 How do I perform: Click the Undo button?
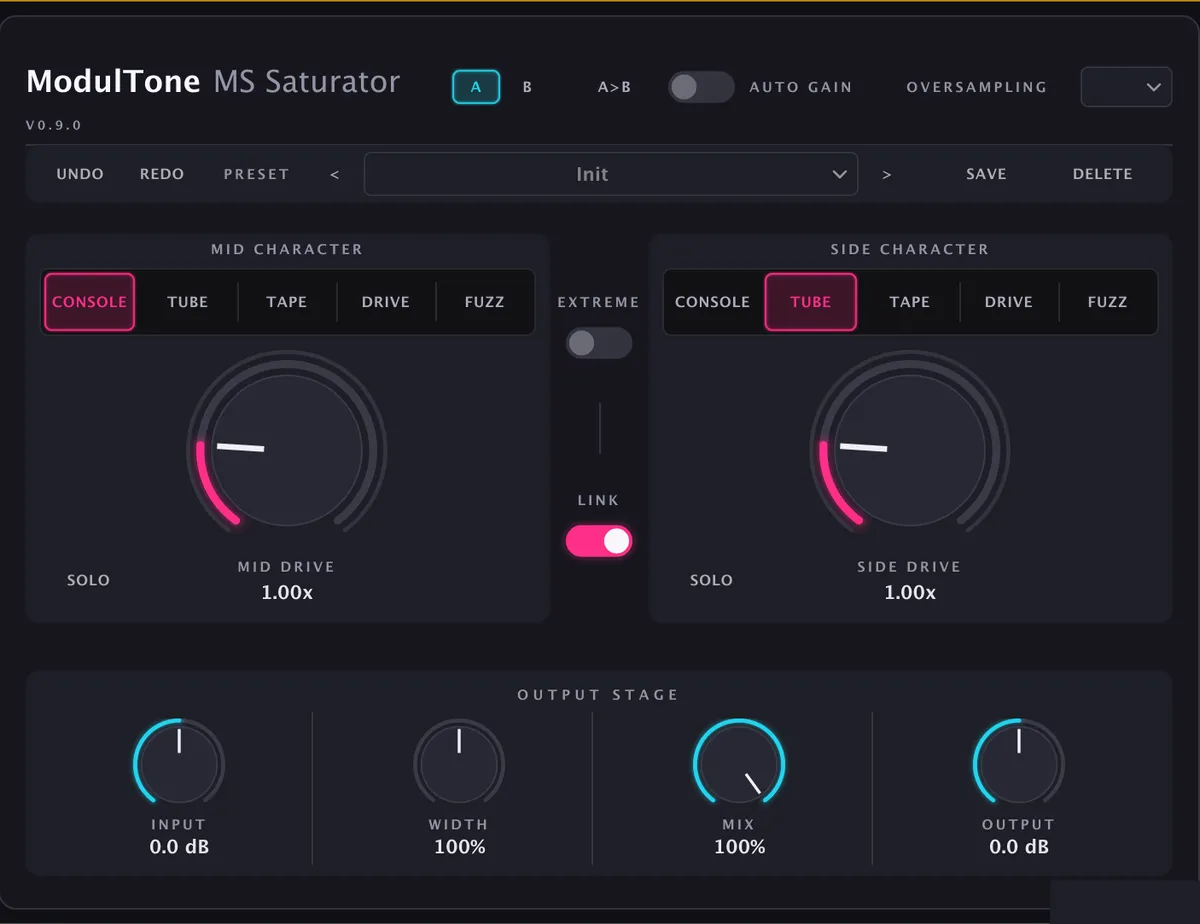pos(80,174)
